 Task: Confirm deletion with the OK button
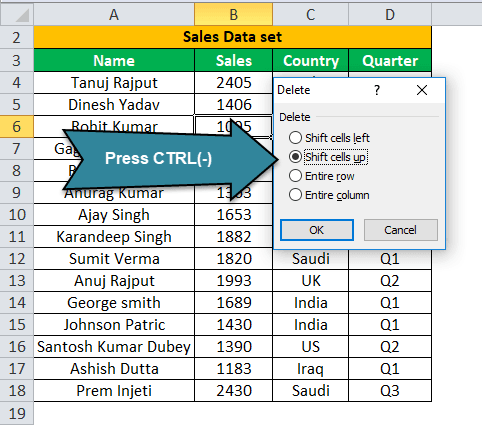click(317, 230)
